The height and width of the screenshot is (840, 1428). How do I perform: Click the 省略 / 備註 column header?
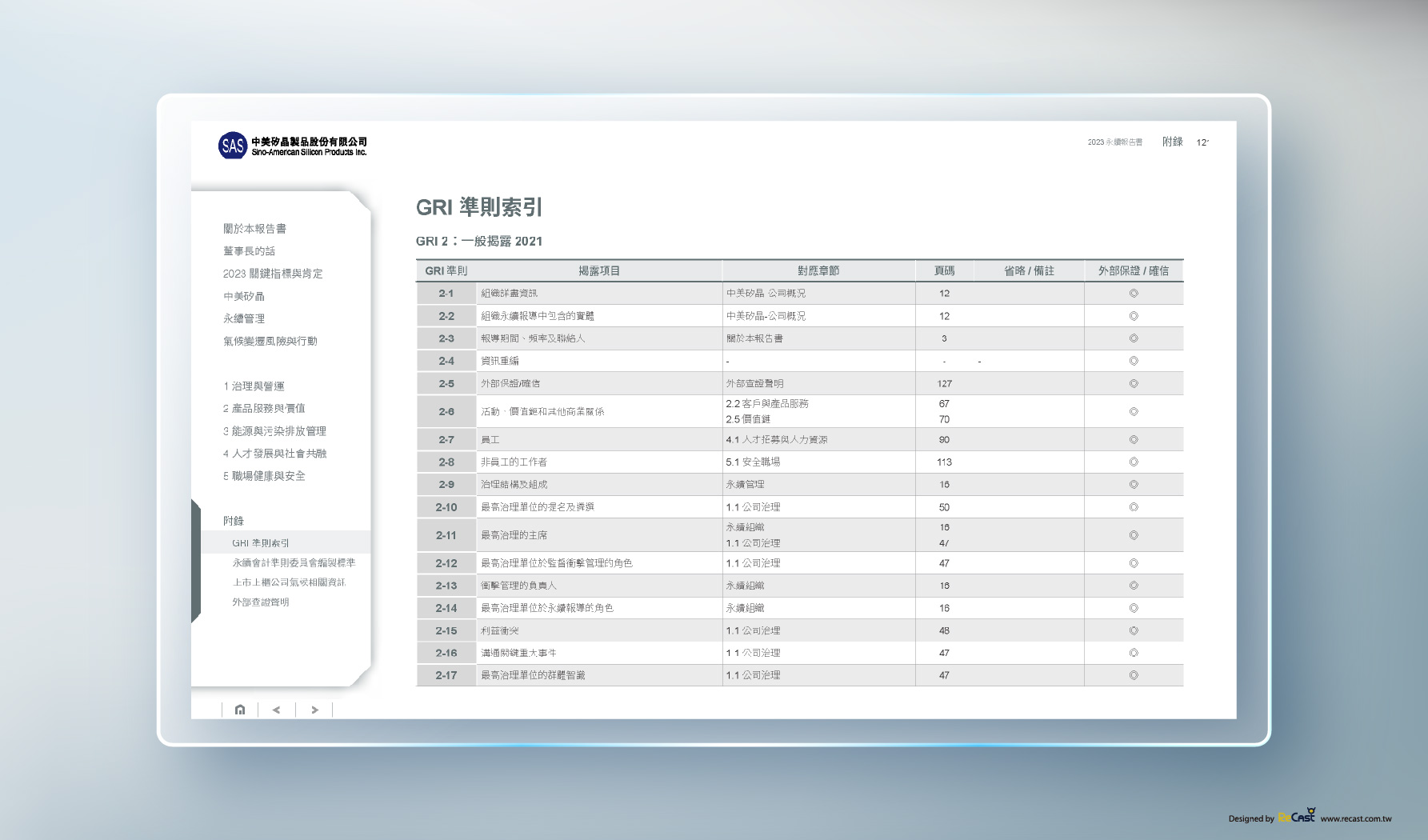tap(1030, 271)
